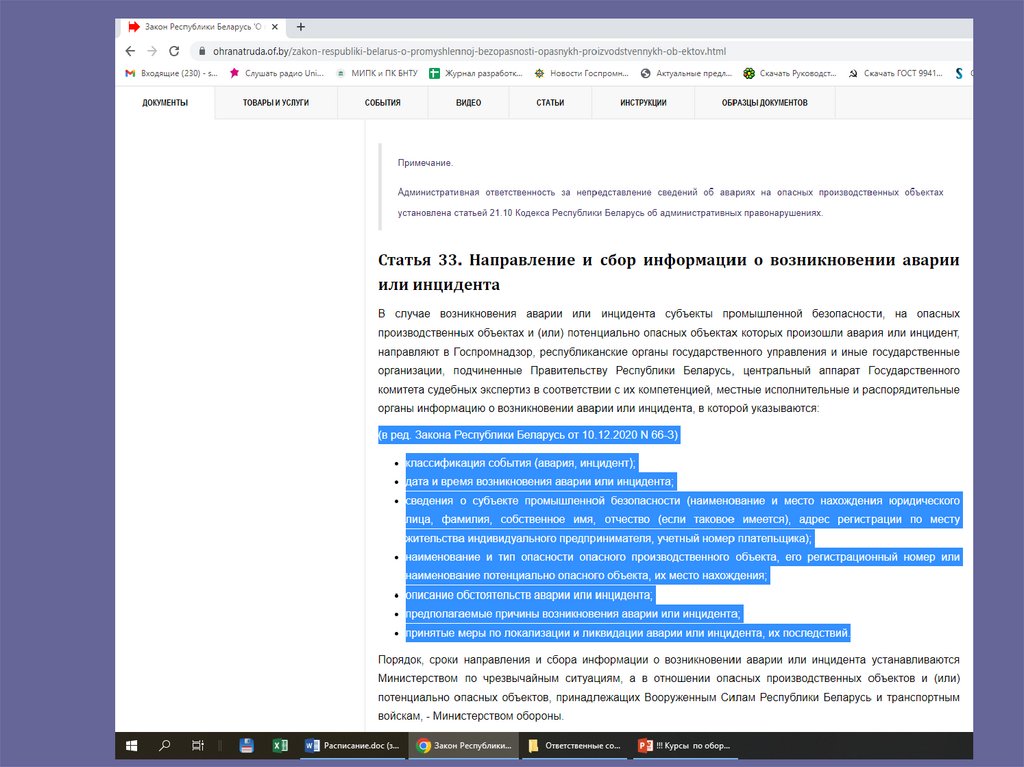Click the floppy disk taskbar icon
The height and width of the screenshot is (767, 1024).
coord(247,745)
